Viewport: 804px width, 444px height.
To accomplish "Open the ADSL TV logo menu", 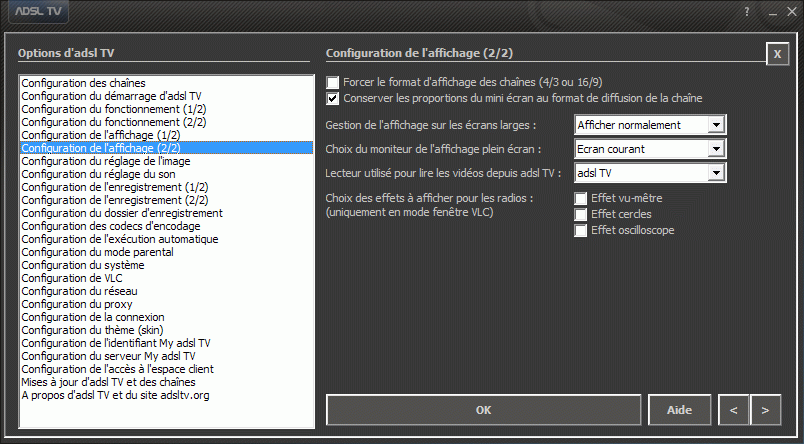I will (x=38, y=11).
